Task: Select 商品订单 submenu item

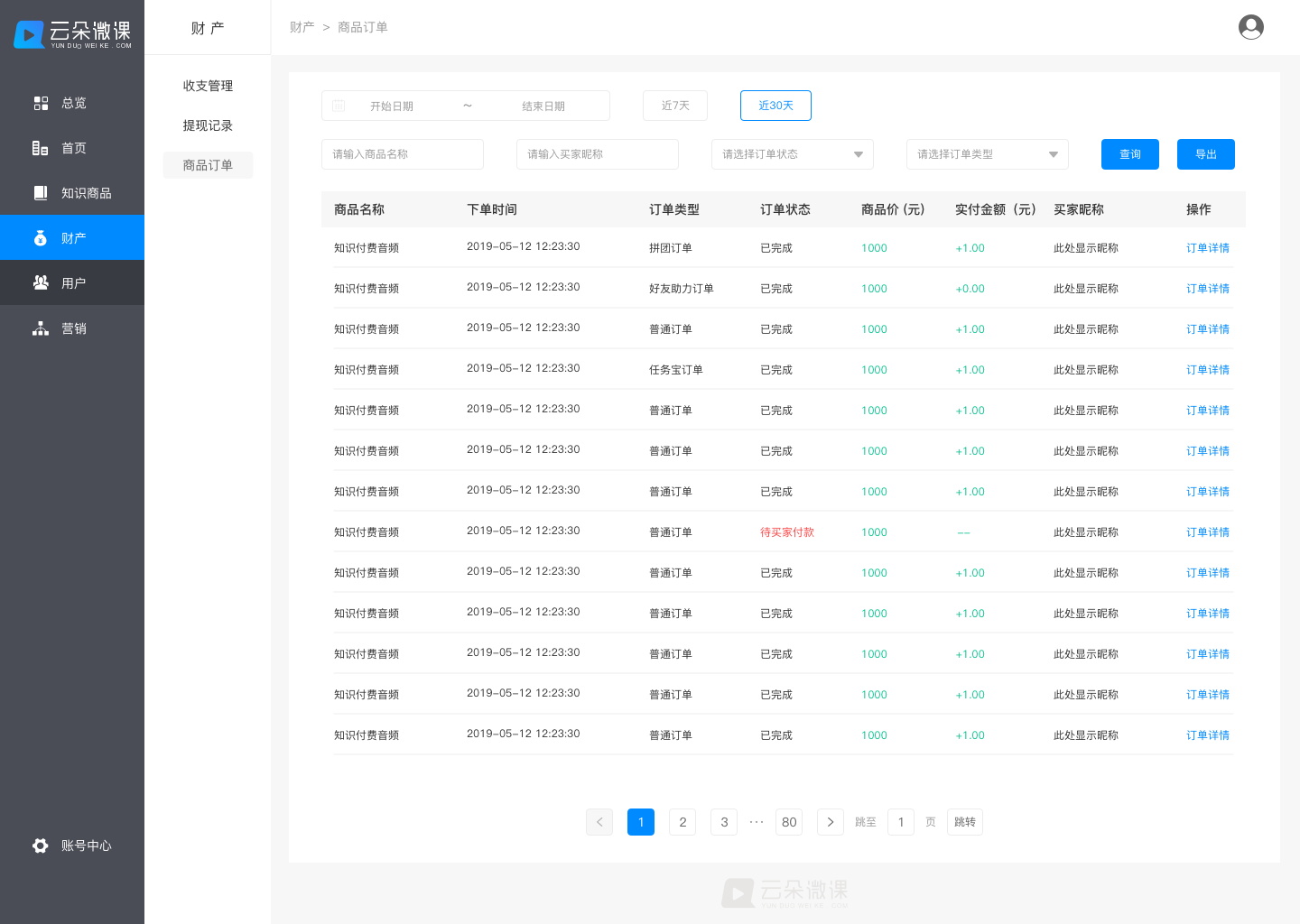Action: coord(208,165)
